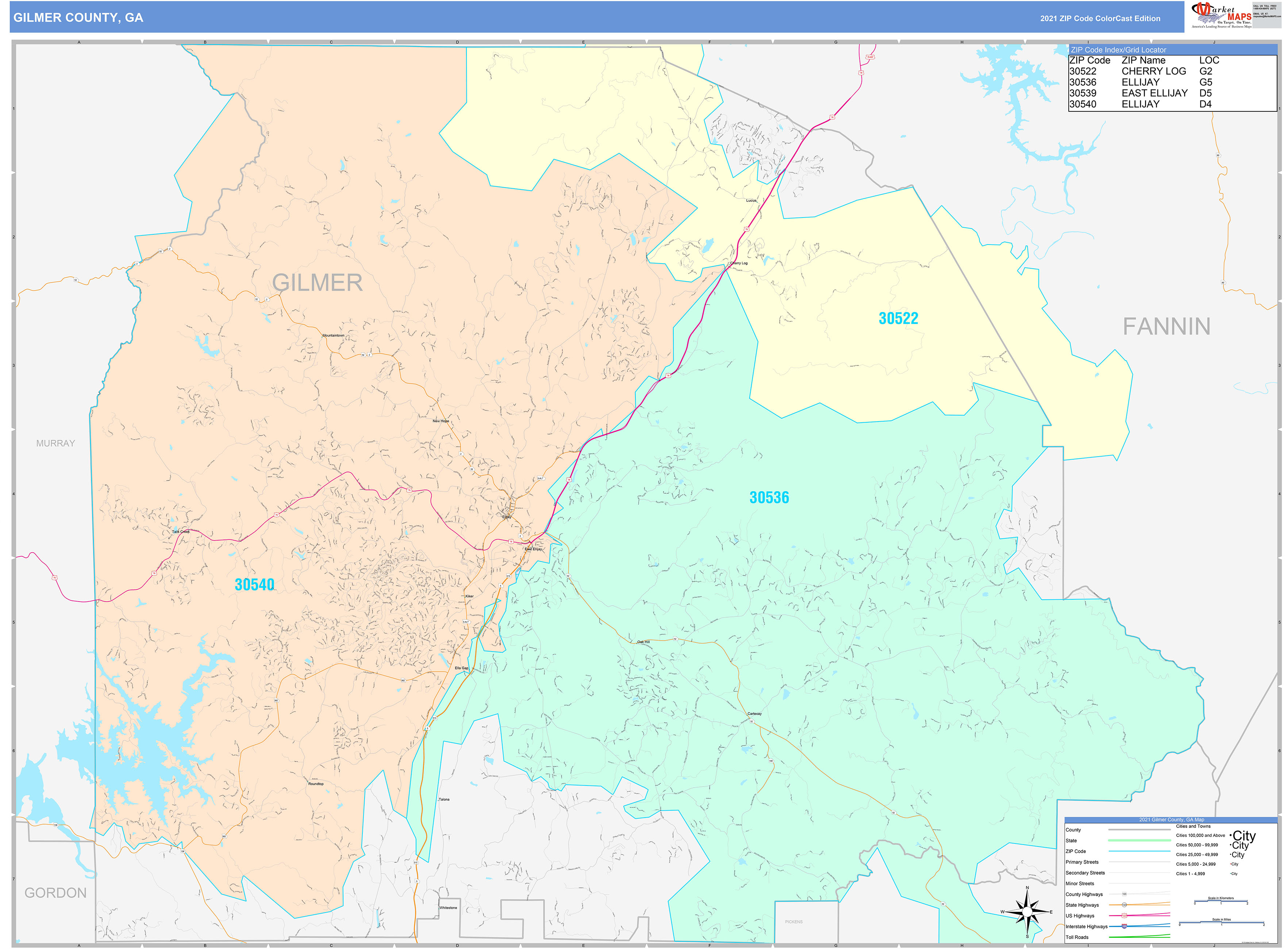Click the large 30522 label on map
The width and height of the screenshot is (1288, 949).
tap(898, 318)
